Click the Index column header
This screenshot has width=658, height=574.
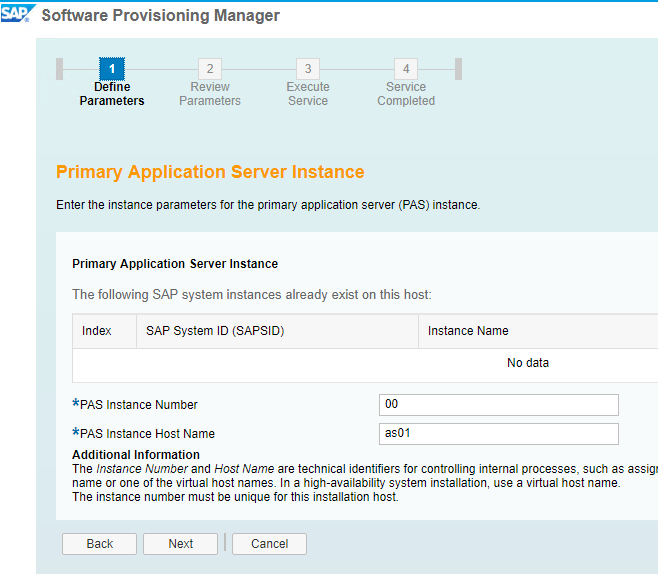(104, 331)
